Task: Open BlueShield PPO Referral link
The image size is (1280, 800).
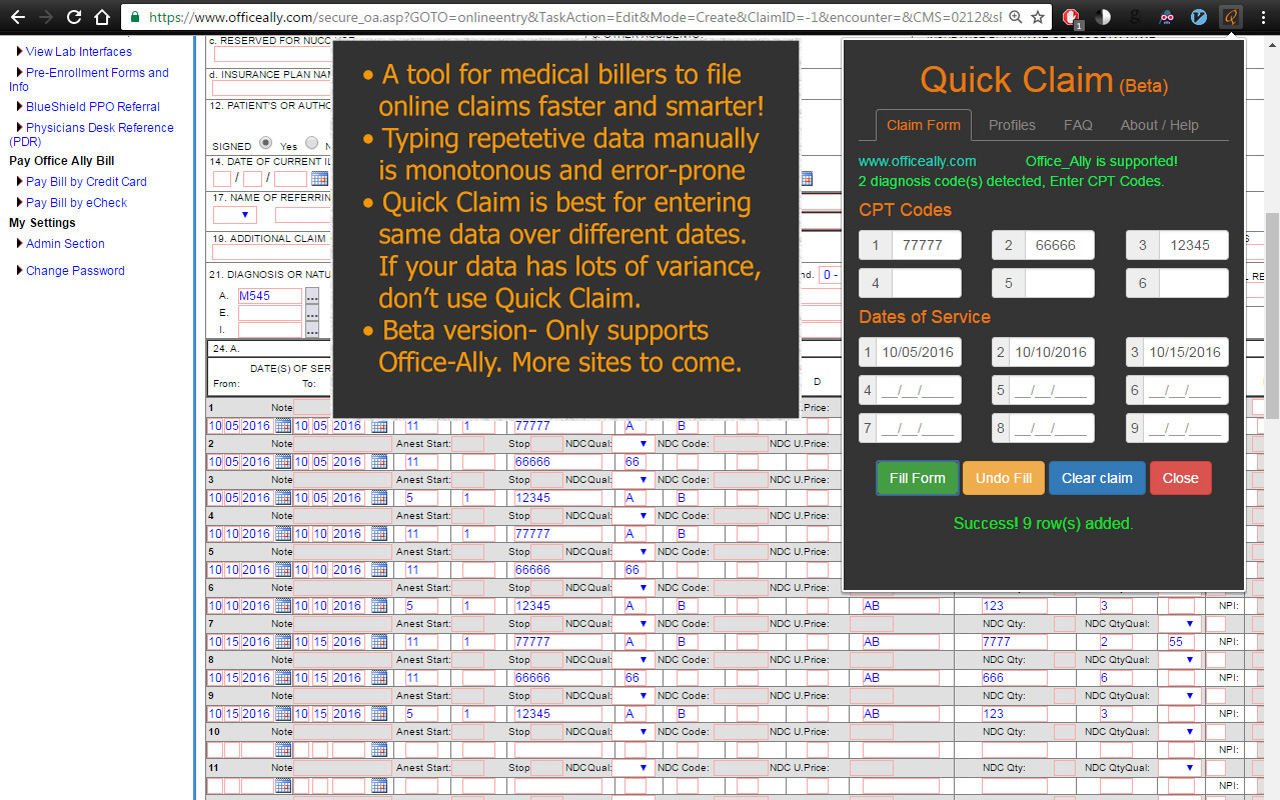Action: [93, 107]
